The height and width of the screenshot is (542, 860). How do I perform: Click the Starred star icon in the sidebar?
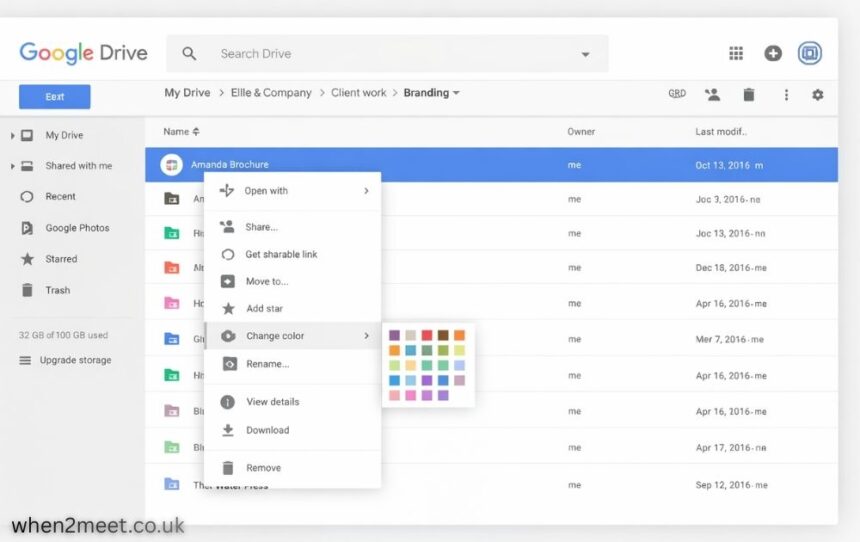pos(27,259)
